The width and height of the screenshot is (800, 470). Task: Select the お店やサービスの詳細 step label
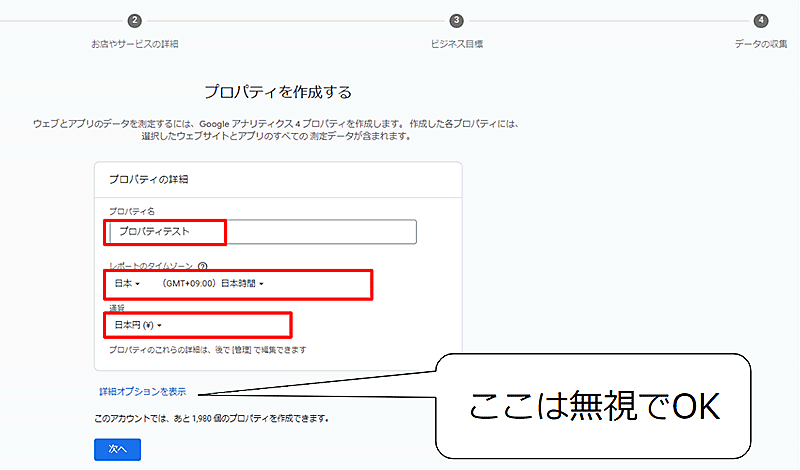coord(135,44)
